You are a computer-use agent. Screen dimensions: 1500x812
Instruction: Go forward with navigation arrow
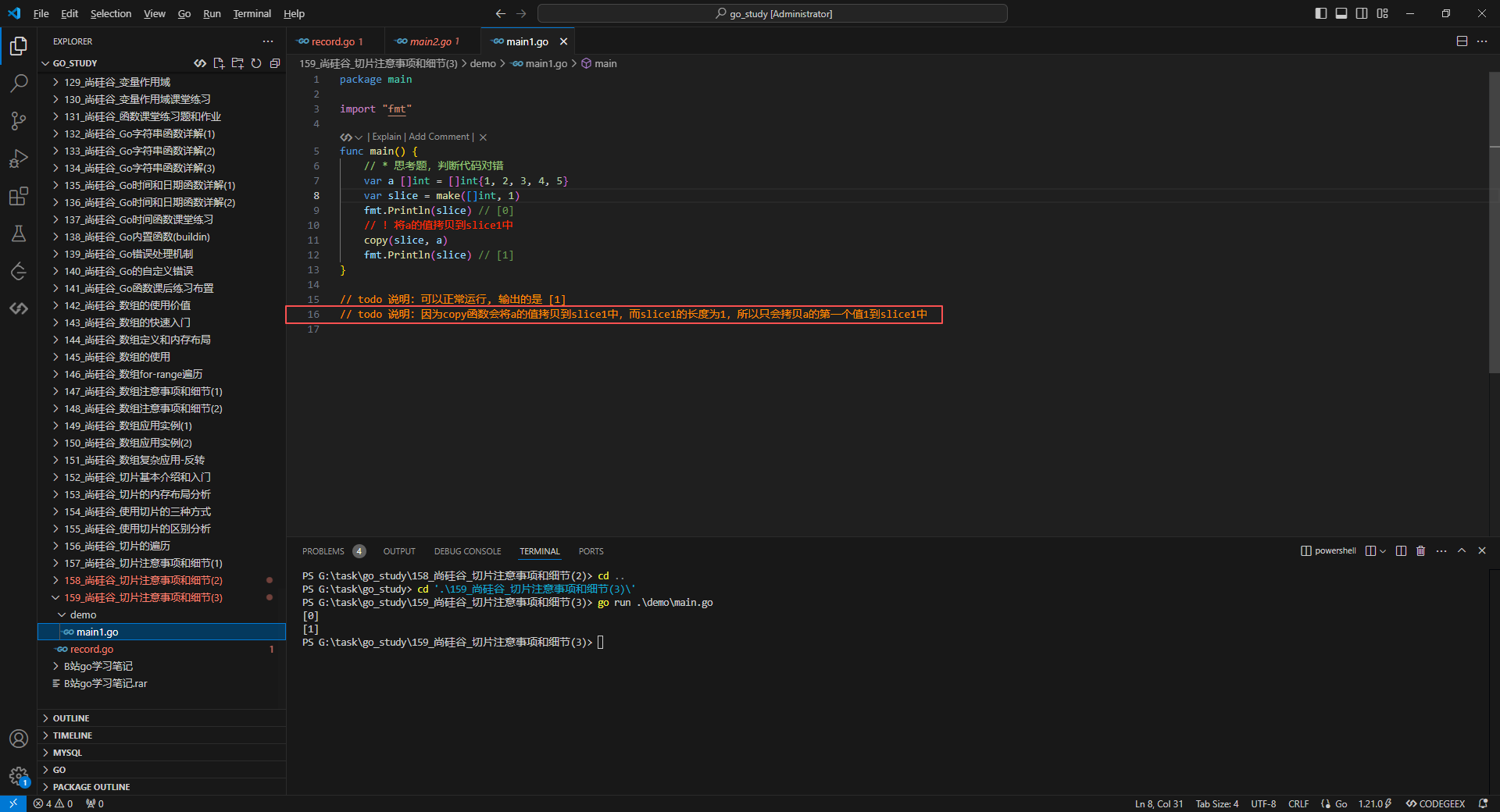click(521, 13)
